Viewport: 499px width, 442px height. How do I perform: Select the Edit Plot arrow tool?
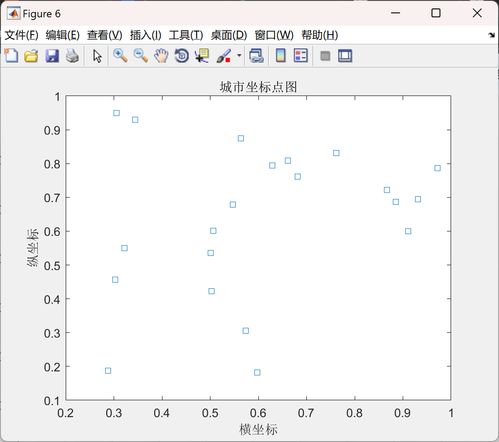point(97,56)
